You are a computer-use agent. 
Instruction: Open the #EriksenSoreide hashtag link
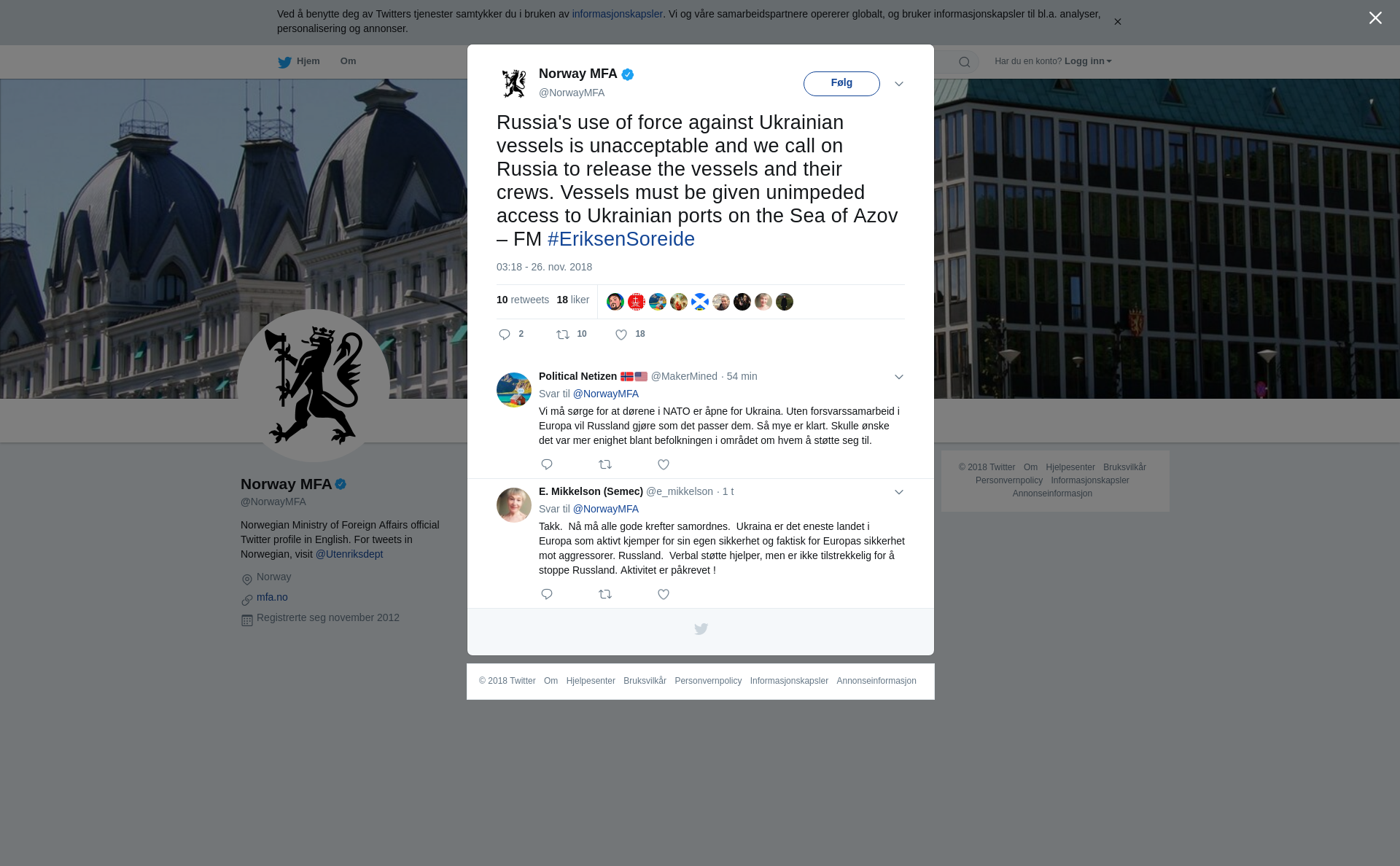click(x=621, y=239)
